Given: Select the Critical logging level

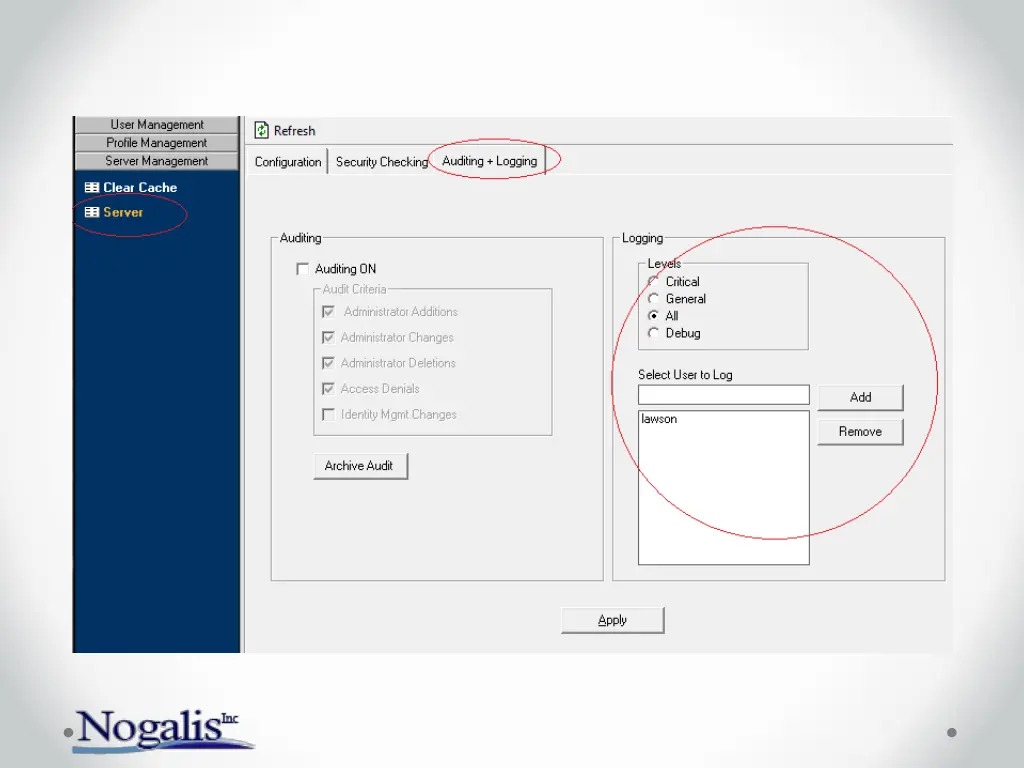Looking at the screenshot, I should pos(653,281).
